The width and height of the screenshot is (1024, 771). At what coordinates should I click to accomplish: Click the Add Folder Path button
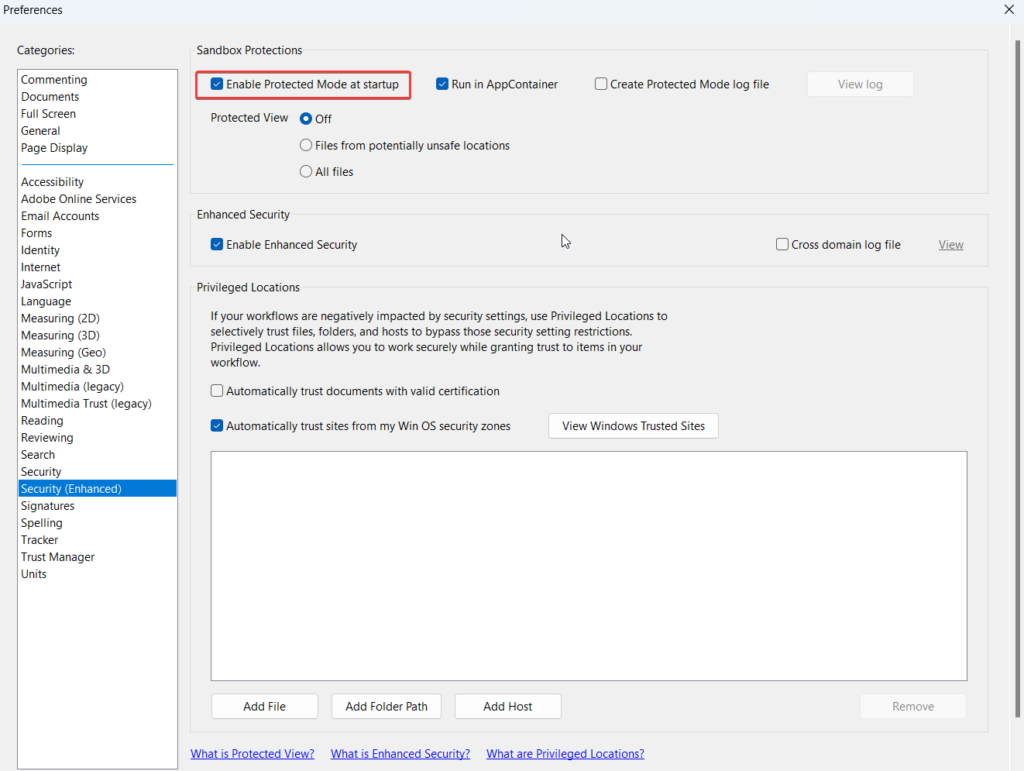pyautogui.click(x=386, y=707)
